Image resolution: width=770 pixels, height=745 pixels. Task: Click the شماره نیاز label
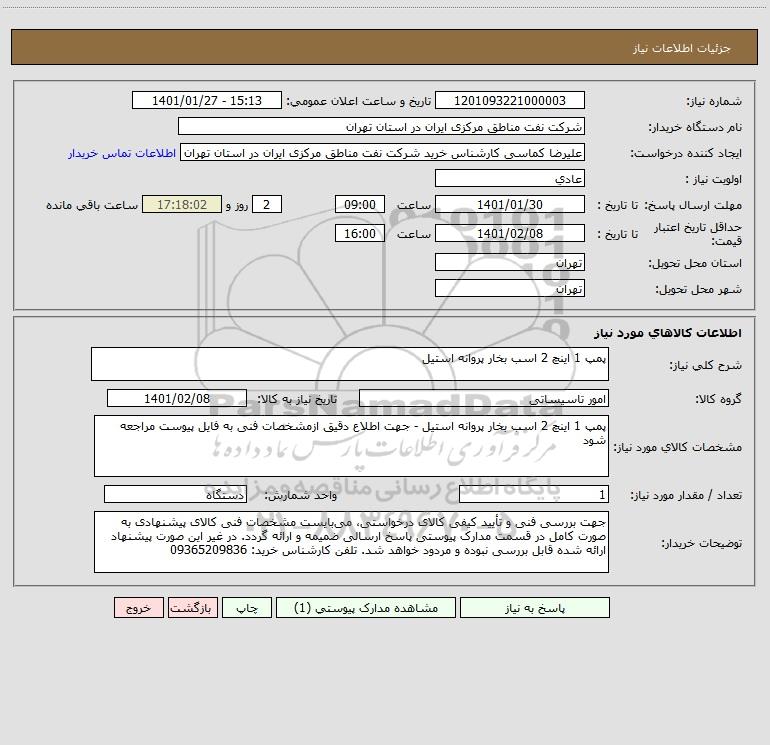[x=714, y=102]
